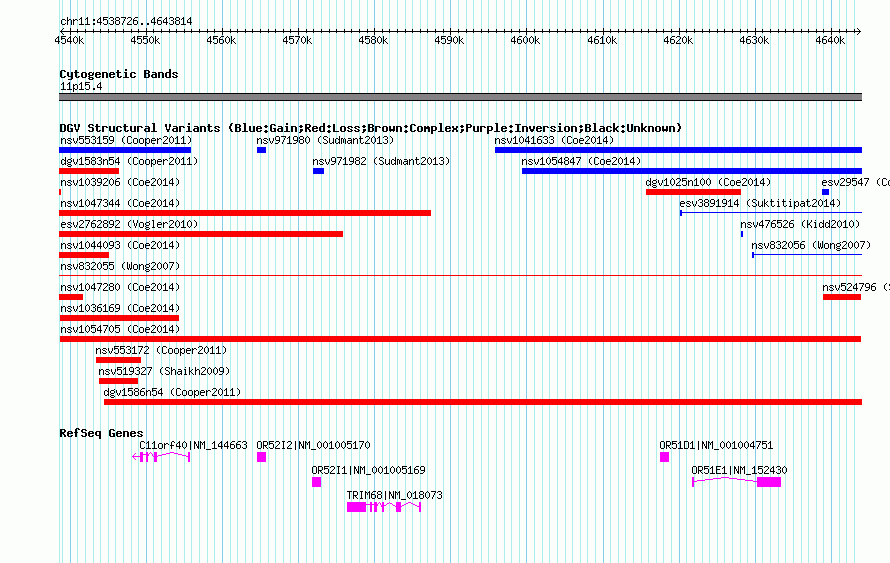Click the nsv524796 red bar
Viewport: 890px width, 563px height.
(842, 297)
